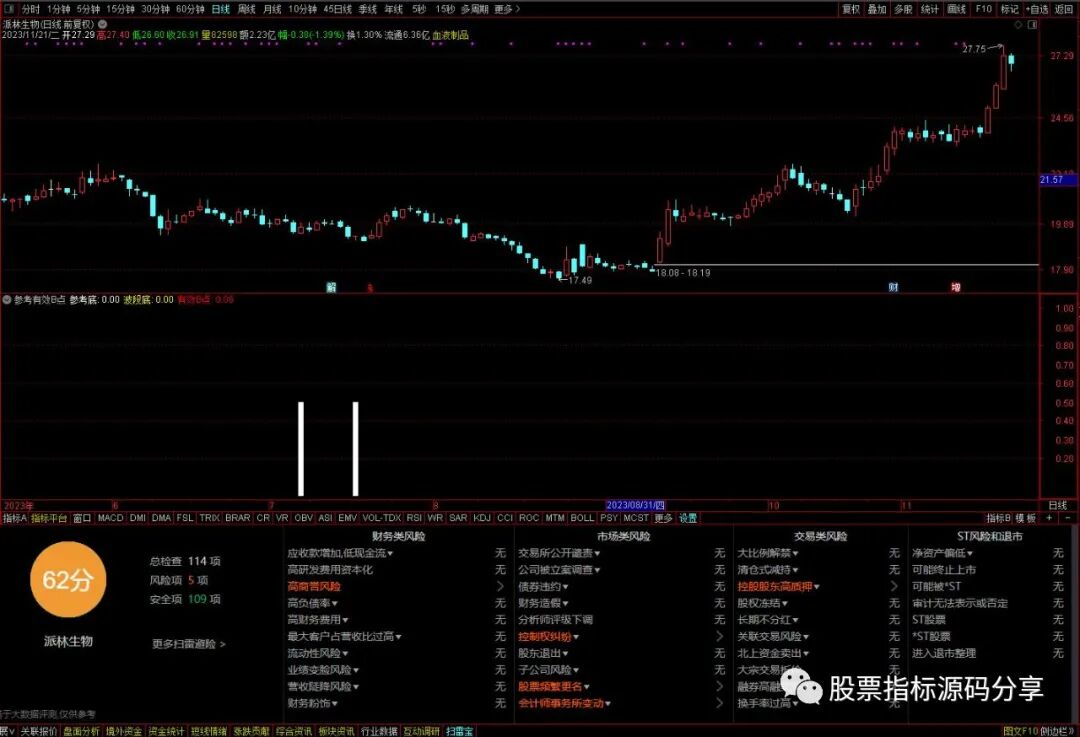Open the 互动调研 bottom tab
Screen dimensions: 1080x737
pos(421,731)
